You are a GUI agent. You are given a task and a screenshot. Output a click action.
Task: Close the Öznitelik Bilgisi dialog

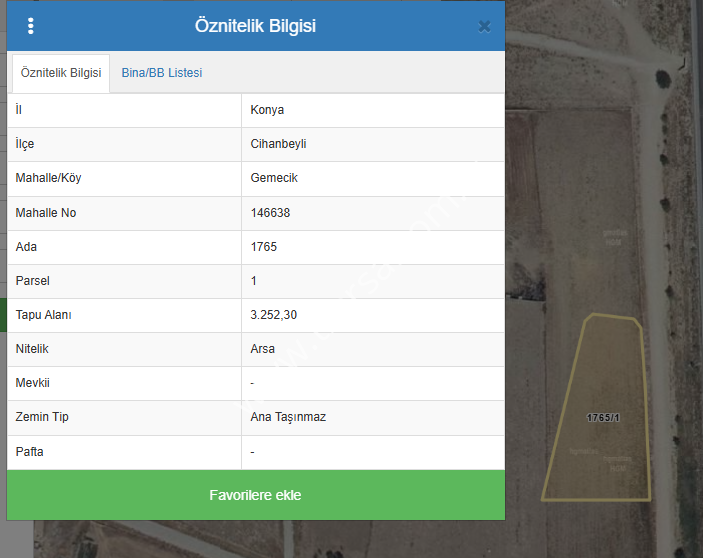point(484,27)
